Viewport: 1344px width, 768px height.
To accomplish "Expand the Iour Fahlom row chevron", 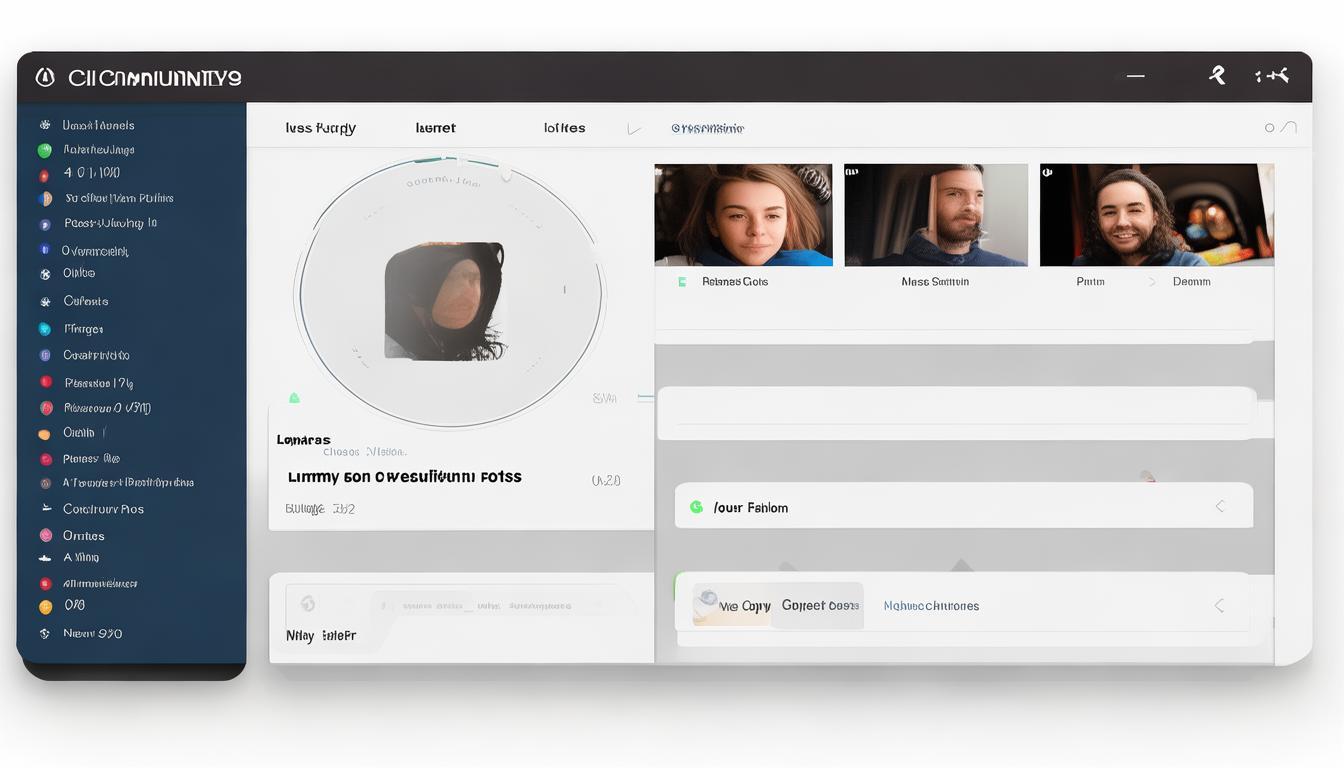I will 1220,507.
